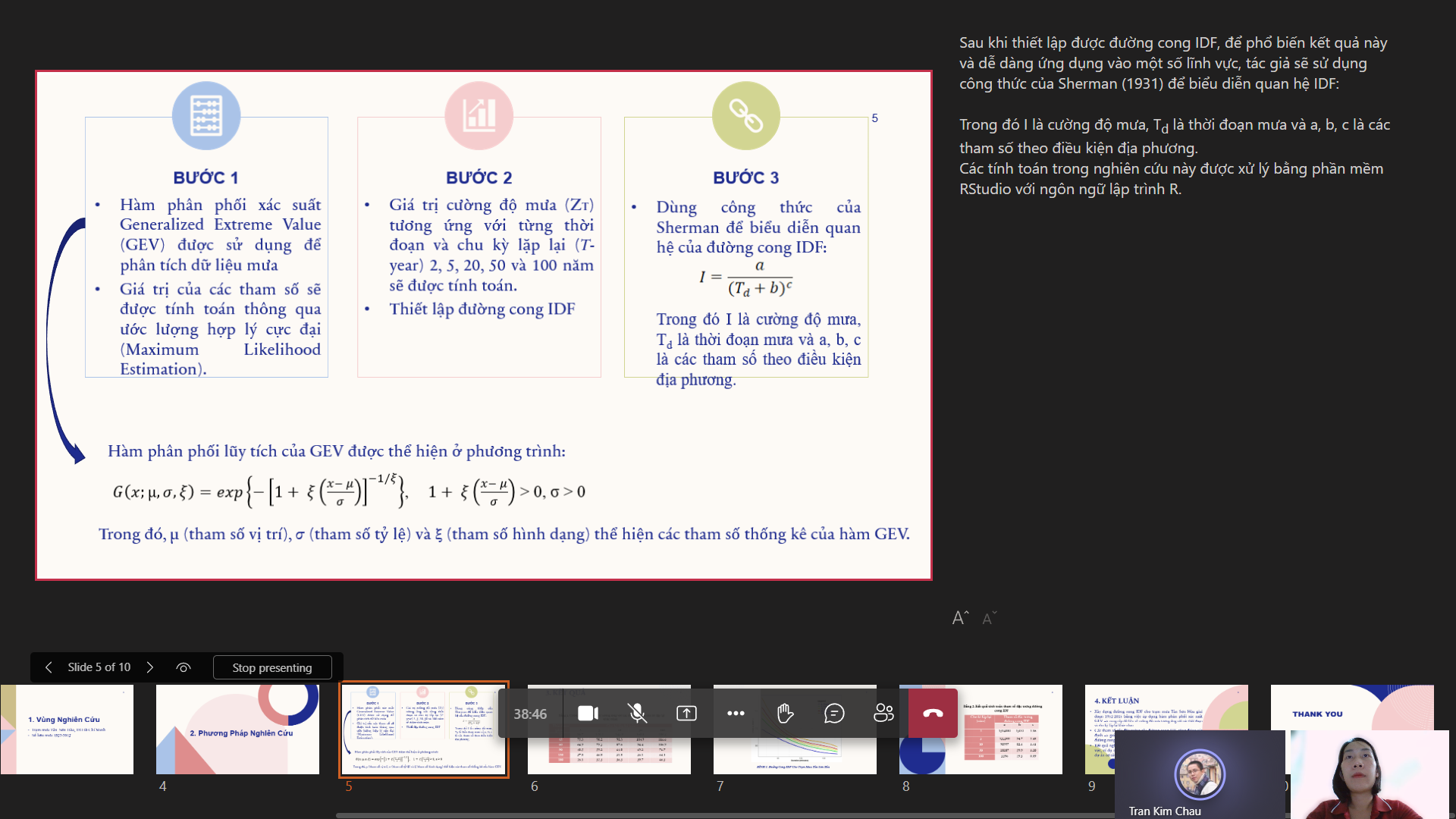Show the meeting chat conversation

point(834,714)
